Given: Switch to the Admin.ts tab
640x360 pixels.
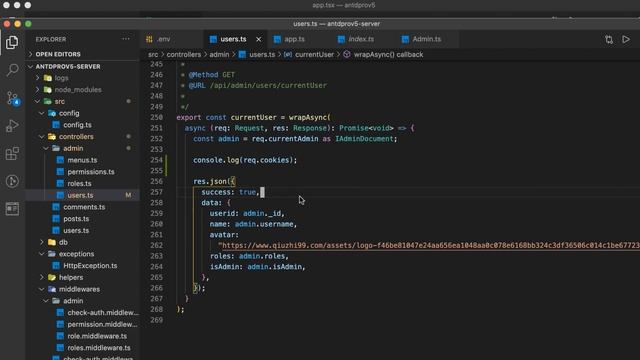Looking at the screenshot, I should pyautogui.click(x=426, y=39).
